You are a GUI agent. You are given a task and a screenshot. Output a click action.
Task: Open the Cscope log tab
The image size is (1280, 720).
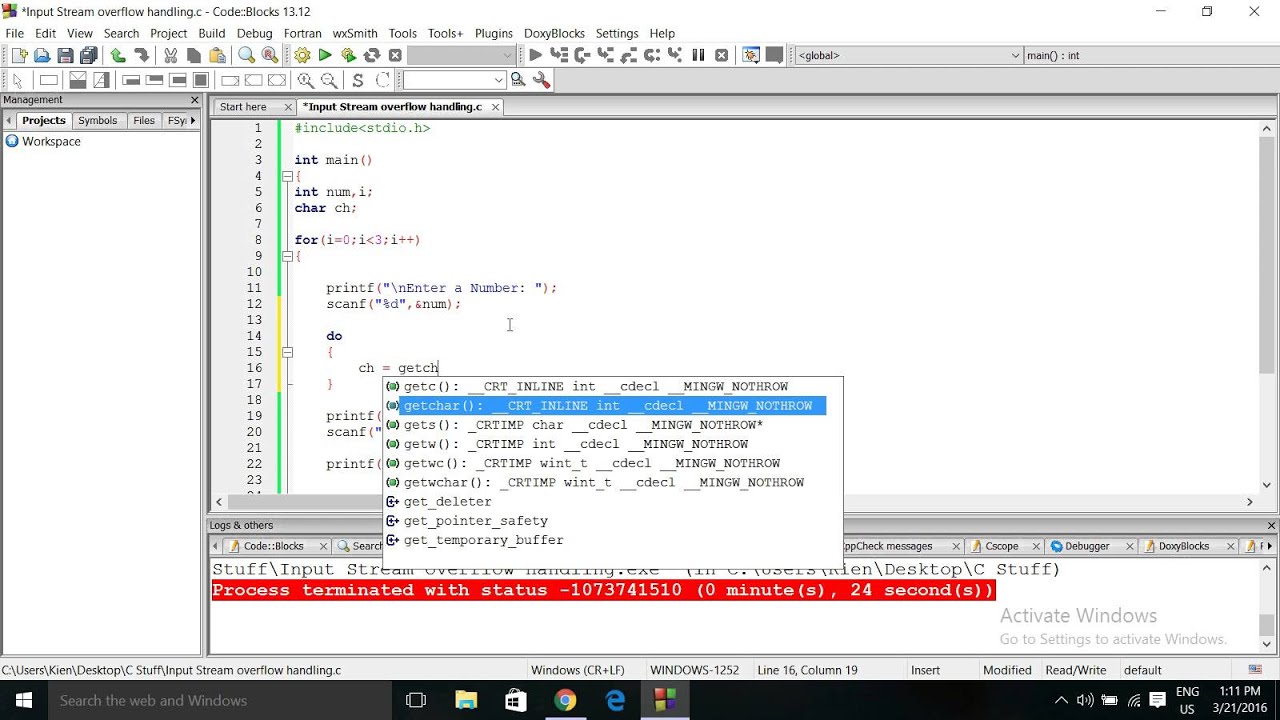tap(1002, 546)
